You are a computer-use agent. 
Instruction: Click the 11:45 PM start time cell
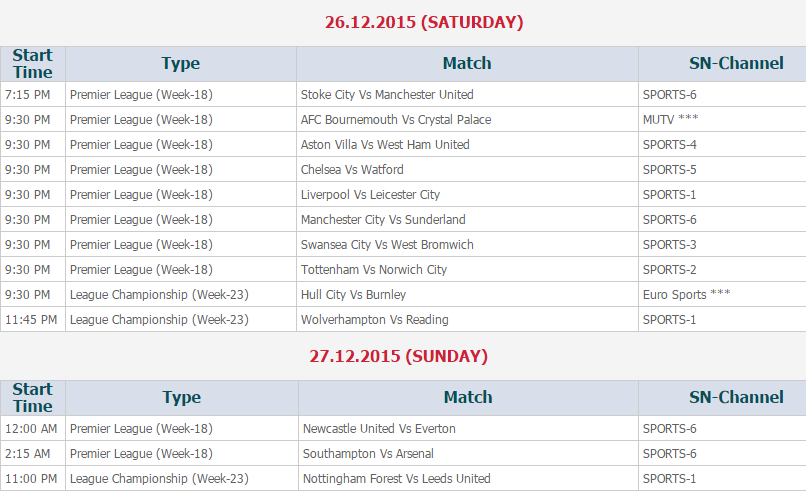pos(31,320)
